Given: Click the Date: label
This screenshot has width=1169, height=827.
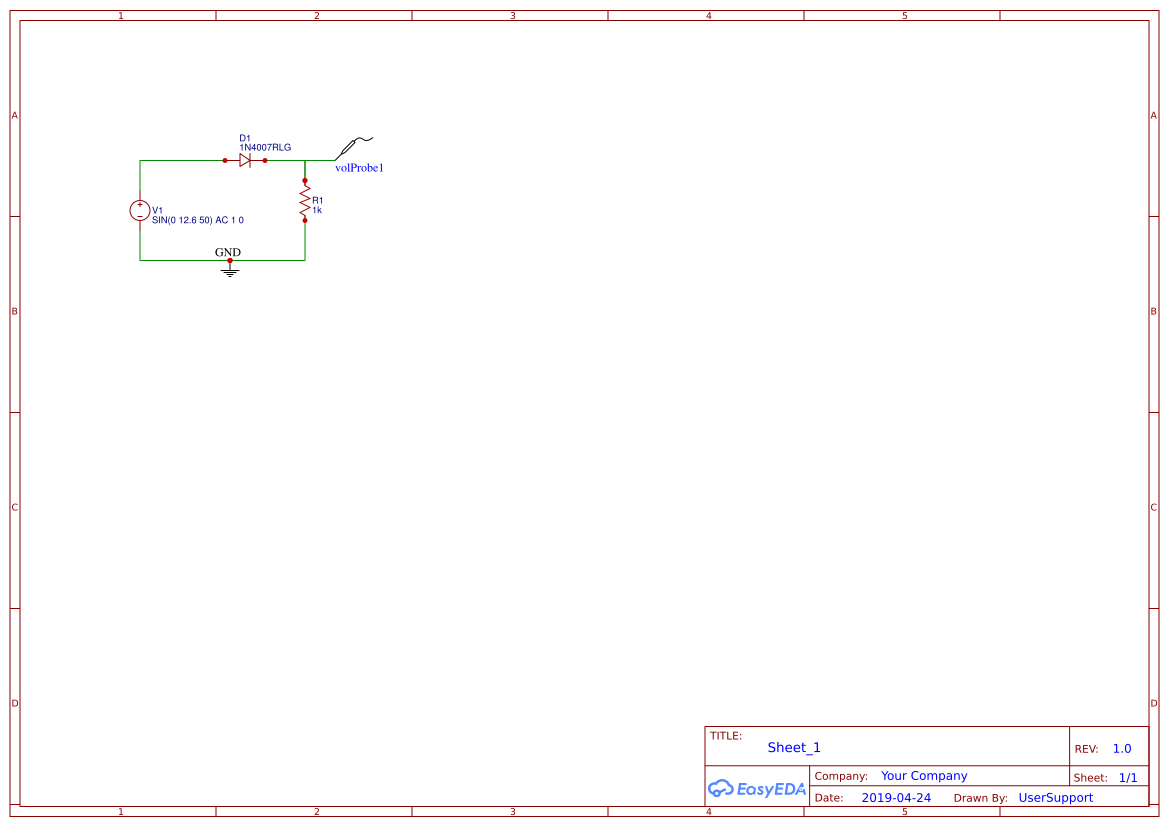Looking at the screenshot, I should click(829, 798).
